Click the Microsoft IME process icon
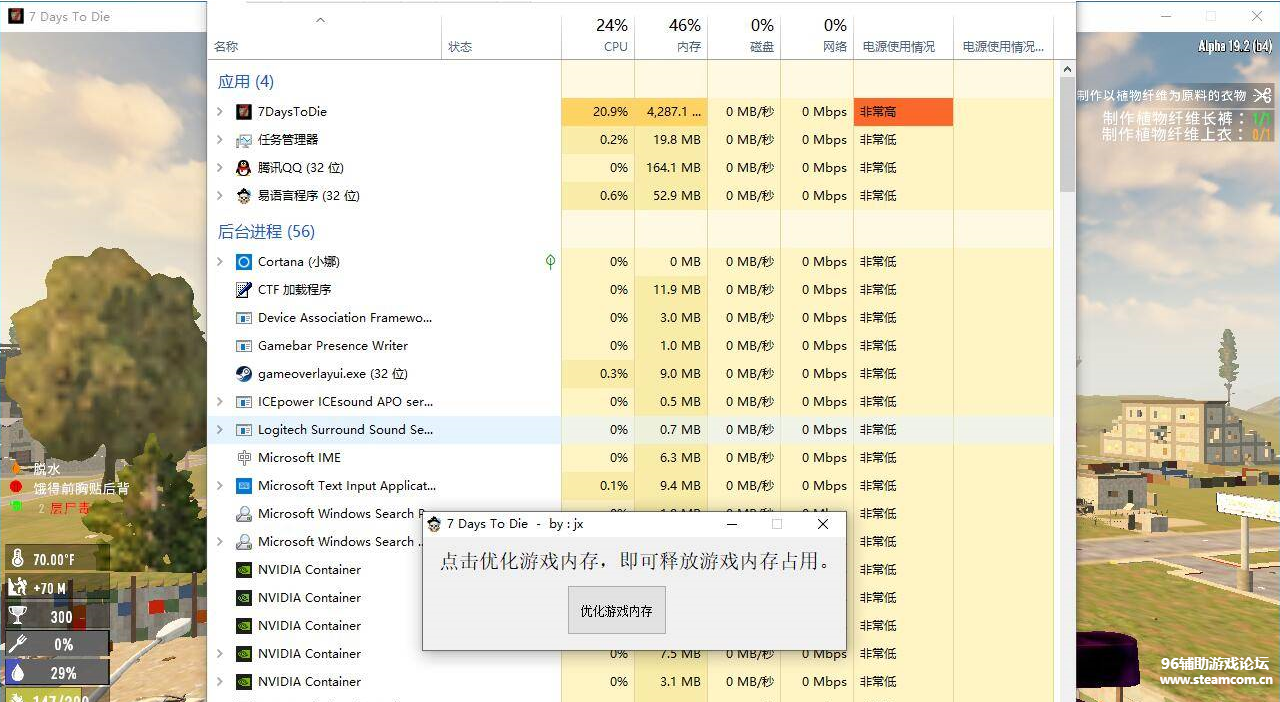The width and height of the screenshot is (1280, 702). [x=243, y=458]
